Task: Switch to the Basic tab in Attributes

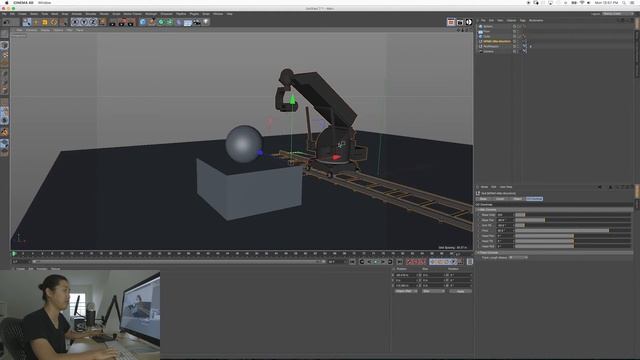Action: click(x=484, y=199)
